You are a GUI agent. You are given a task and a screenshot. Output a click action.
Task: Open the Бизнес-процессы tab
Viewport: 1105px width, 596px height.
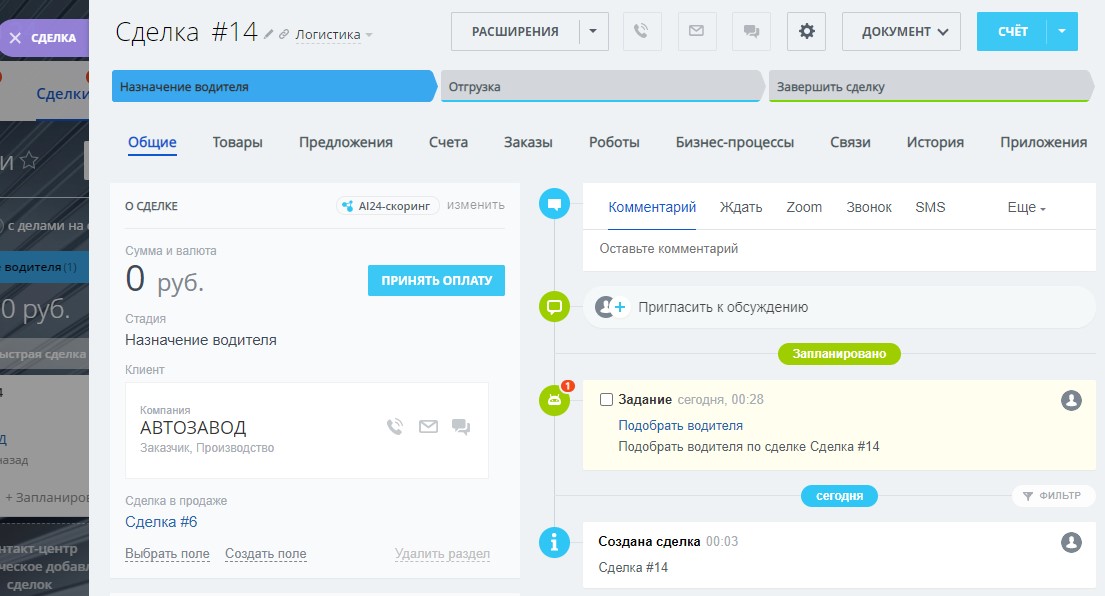(x=734, y=142)
